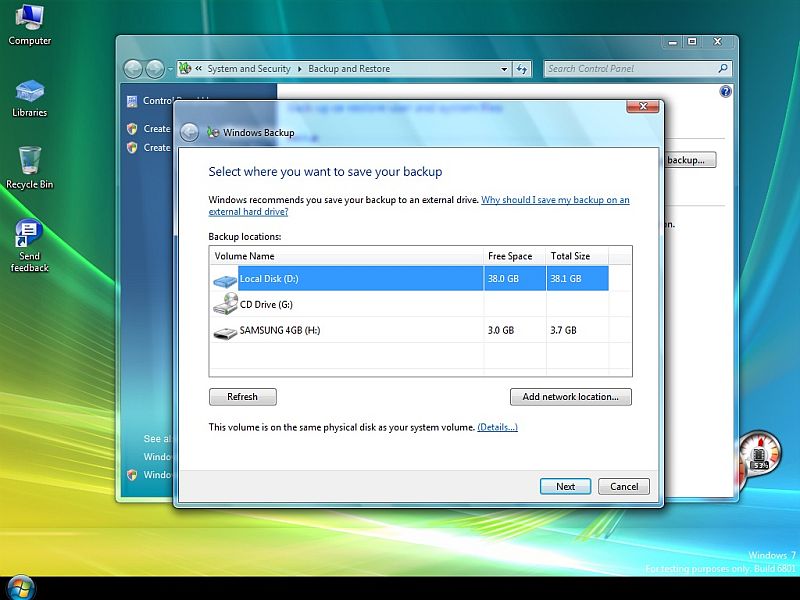
Task: Click the Control Panel back navigation arrow
Action: click(133, 69)
